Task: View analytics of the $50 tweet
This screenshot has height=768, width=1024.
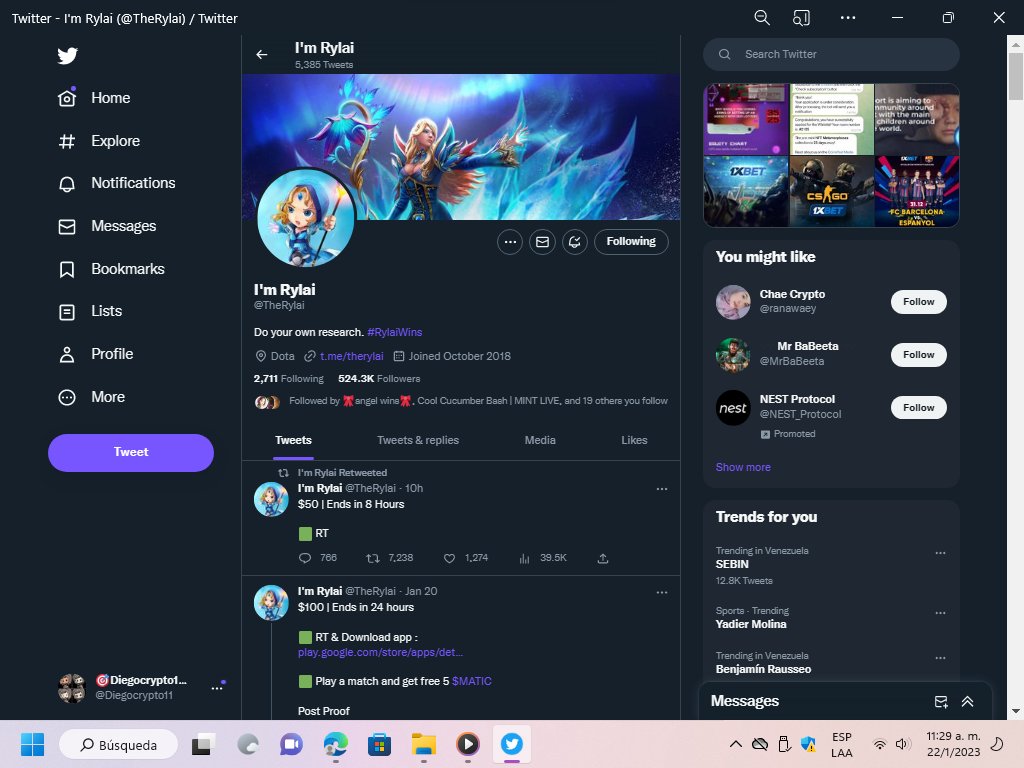Action: point(524,558)
